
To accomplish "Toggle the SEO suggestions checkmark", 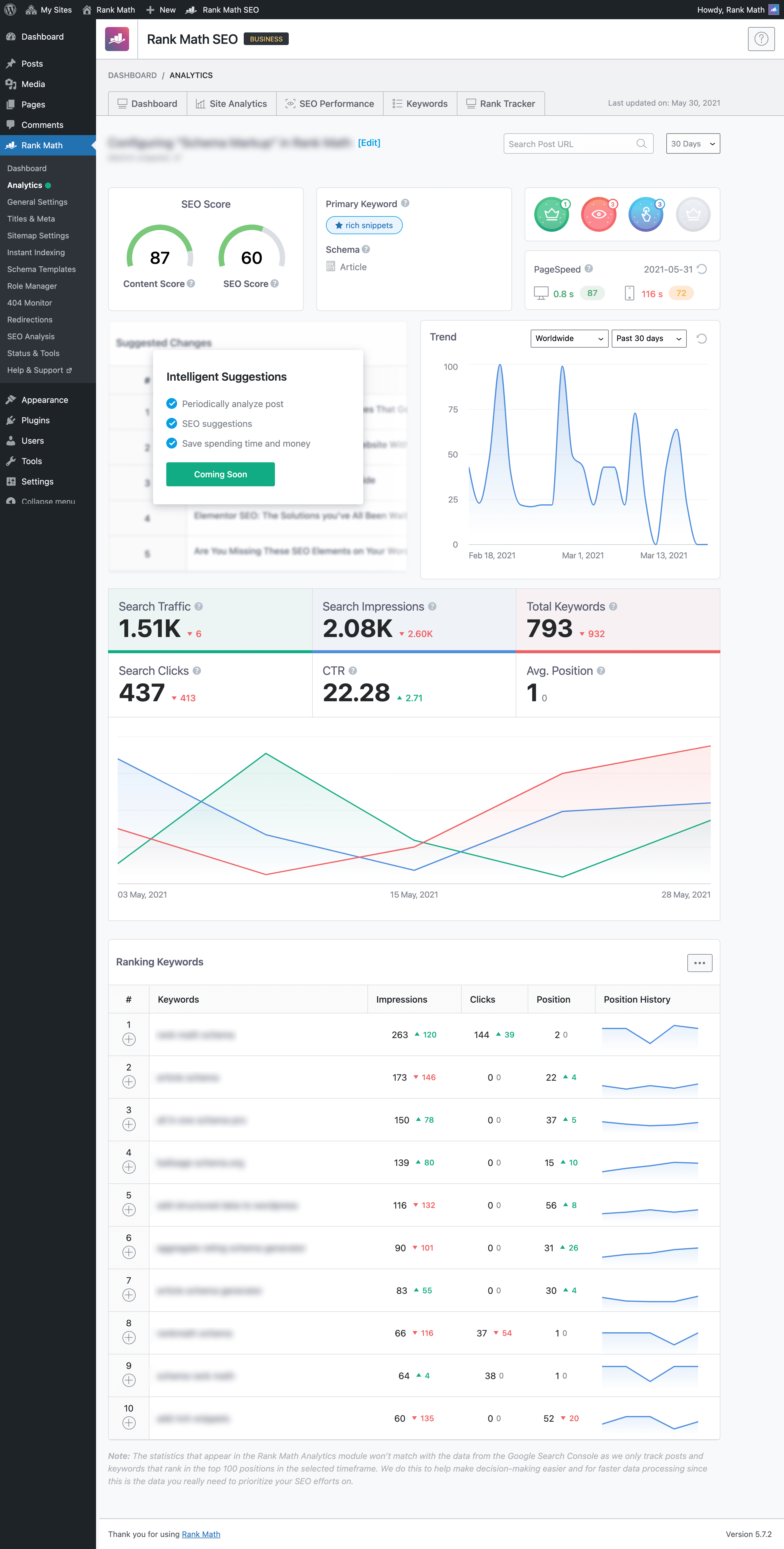I will pos(172,423).
